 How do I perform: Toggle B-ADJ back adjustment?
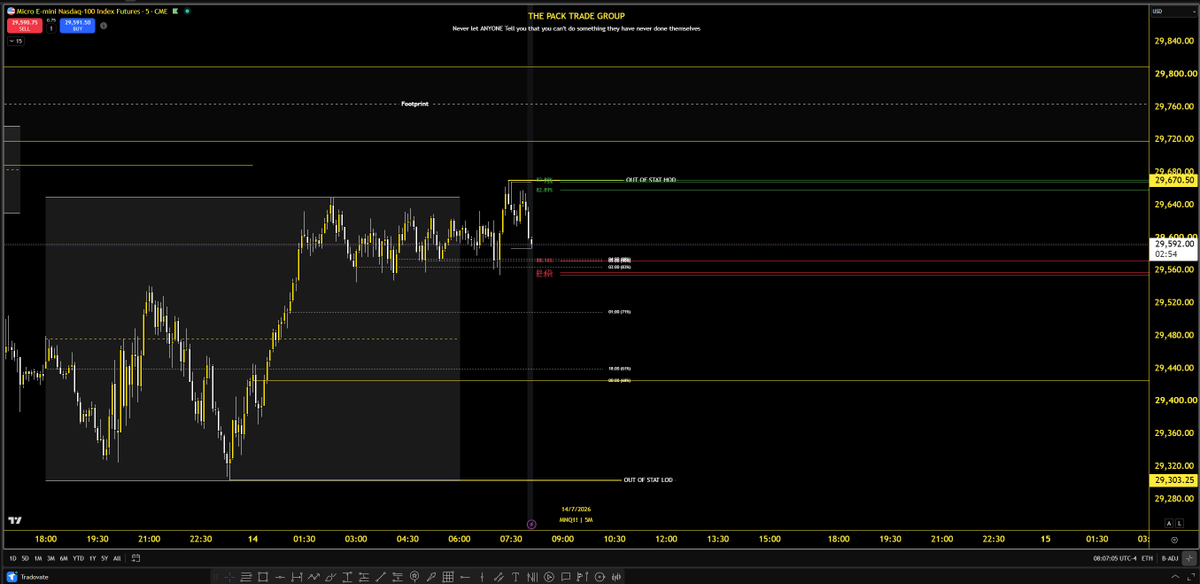pos(1171,557)
